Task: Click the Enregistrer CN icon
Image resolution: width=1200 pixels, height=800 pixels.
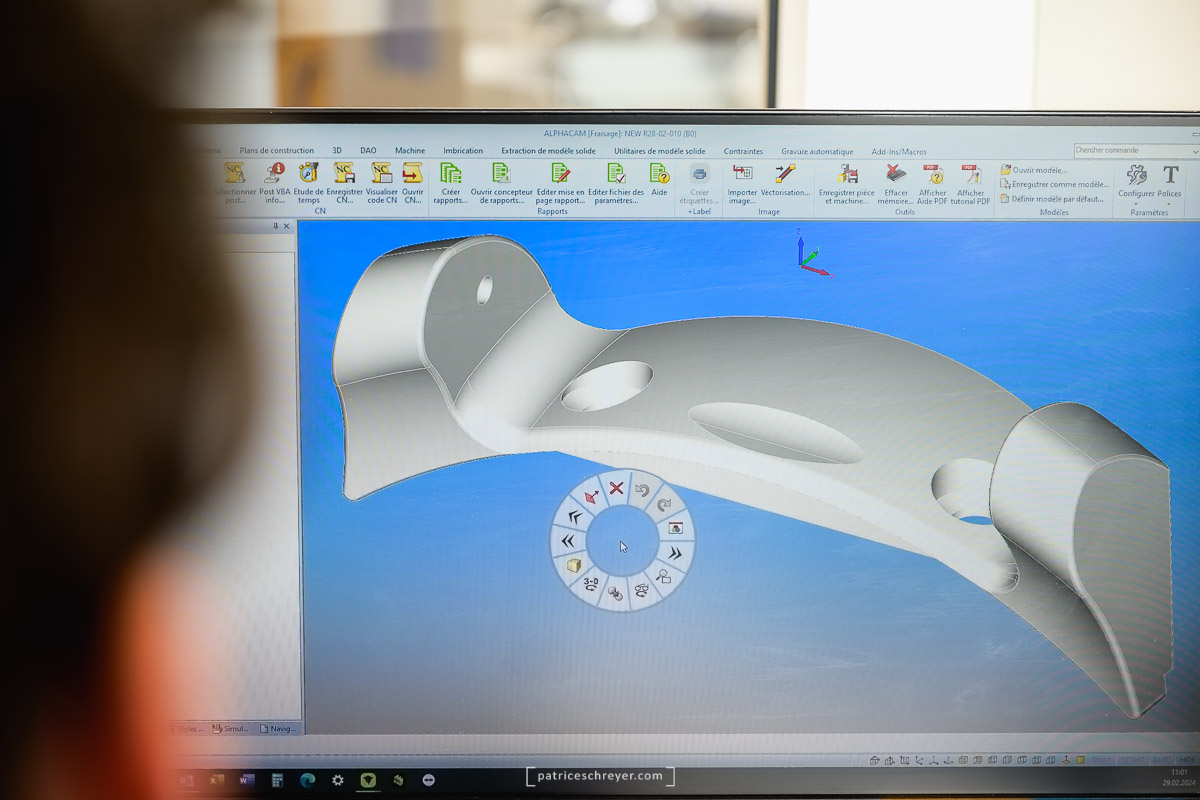Action: (x=344, y=183)
